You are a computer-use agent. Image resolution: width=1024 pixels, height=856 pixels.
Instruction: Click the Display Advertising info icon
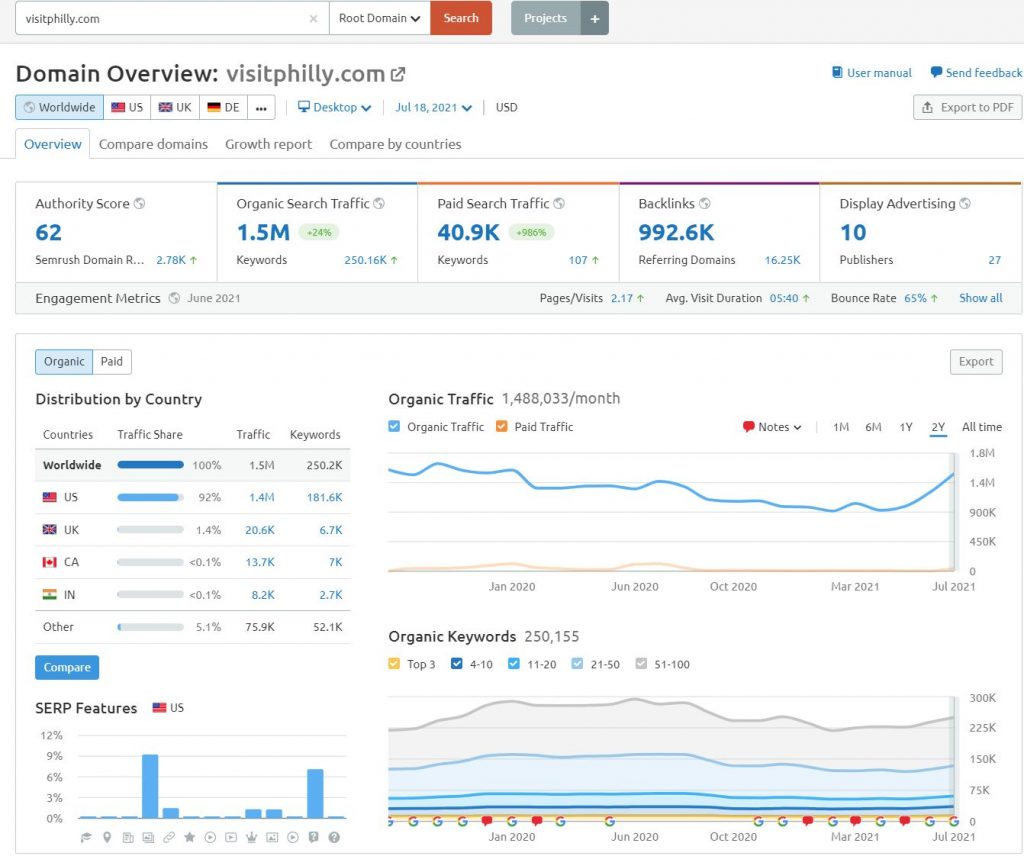[x=965, y=204]
